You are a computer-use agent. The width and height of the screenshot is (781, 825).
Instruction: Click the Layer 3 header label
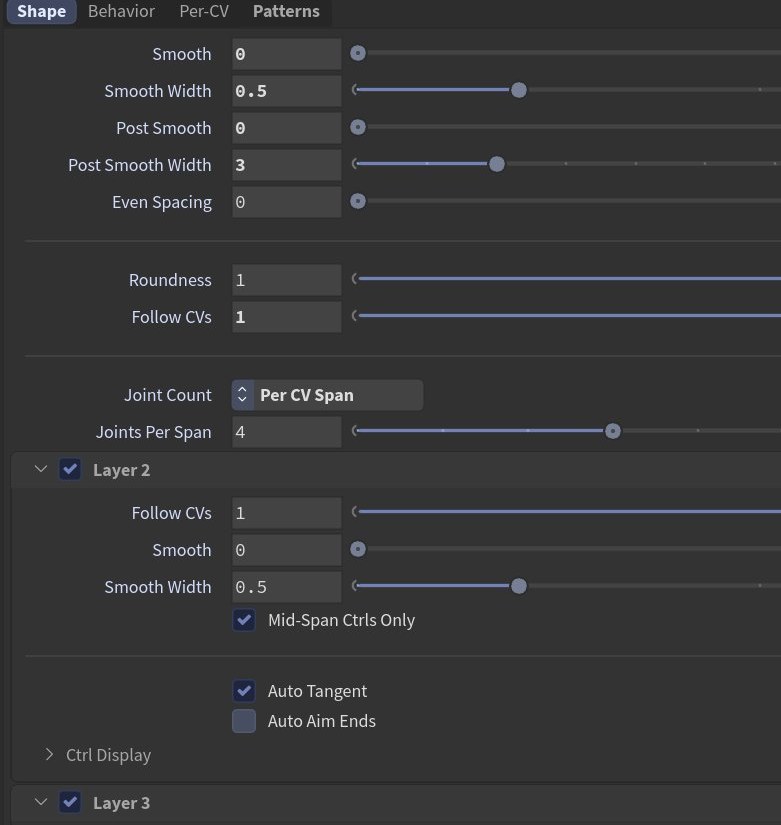coord(122,803)
